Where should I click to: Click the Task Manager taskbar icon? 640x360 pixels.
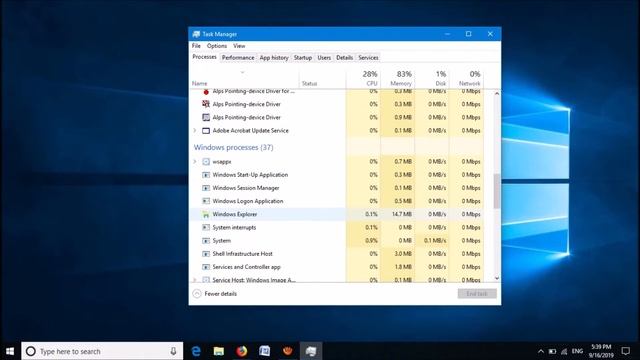pyautogui.click(x=311, y=351)
